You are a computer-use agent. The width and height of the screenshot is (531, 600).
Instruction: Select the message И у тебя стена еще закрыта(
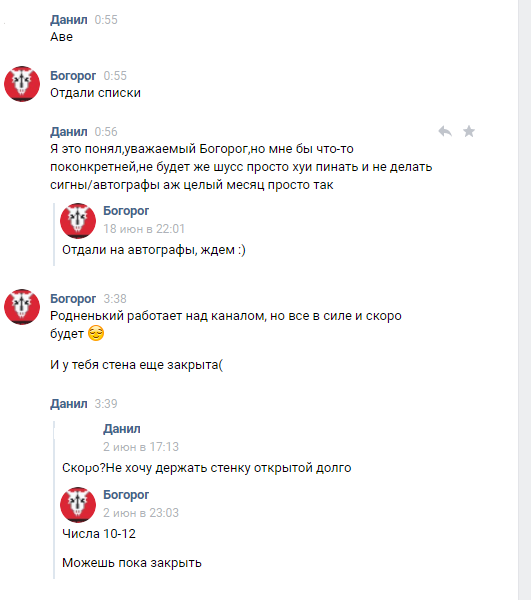(137, 365)
